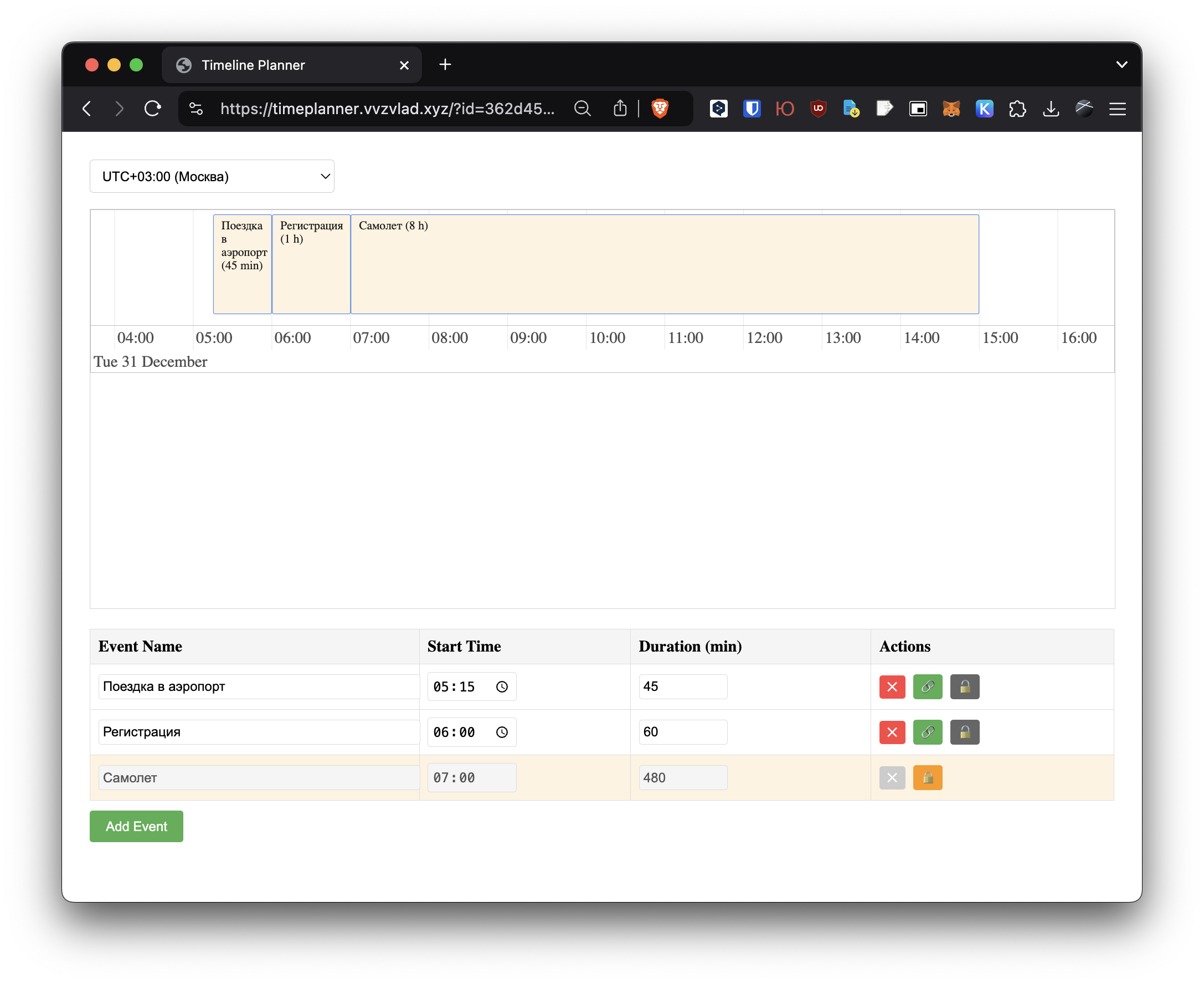The width and height of the screenshot is (1204, 984).
Task: Reload the page
Action: tap(152, 108)
